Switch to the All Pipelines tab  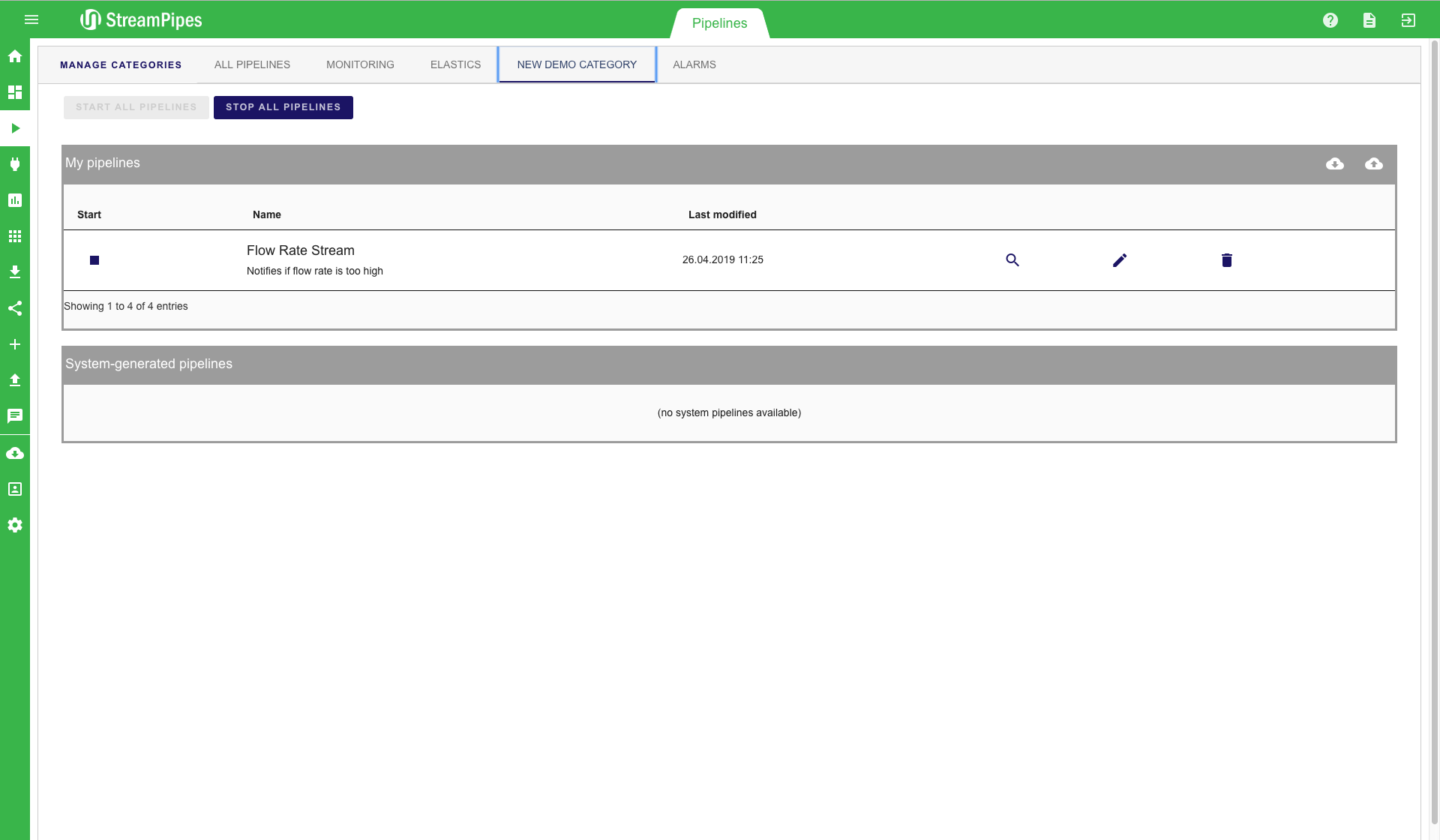pyautogui.click(x=252, y=64)
